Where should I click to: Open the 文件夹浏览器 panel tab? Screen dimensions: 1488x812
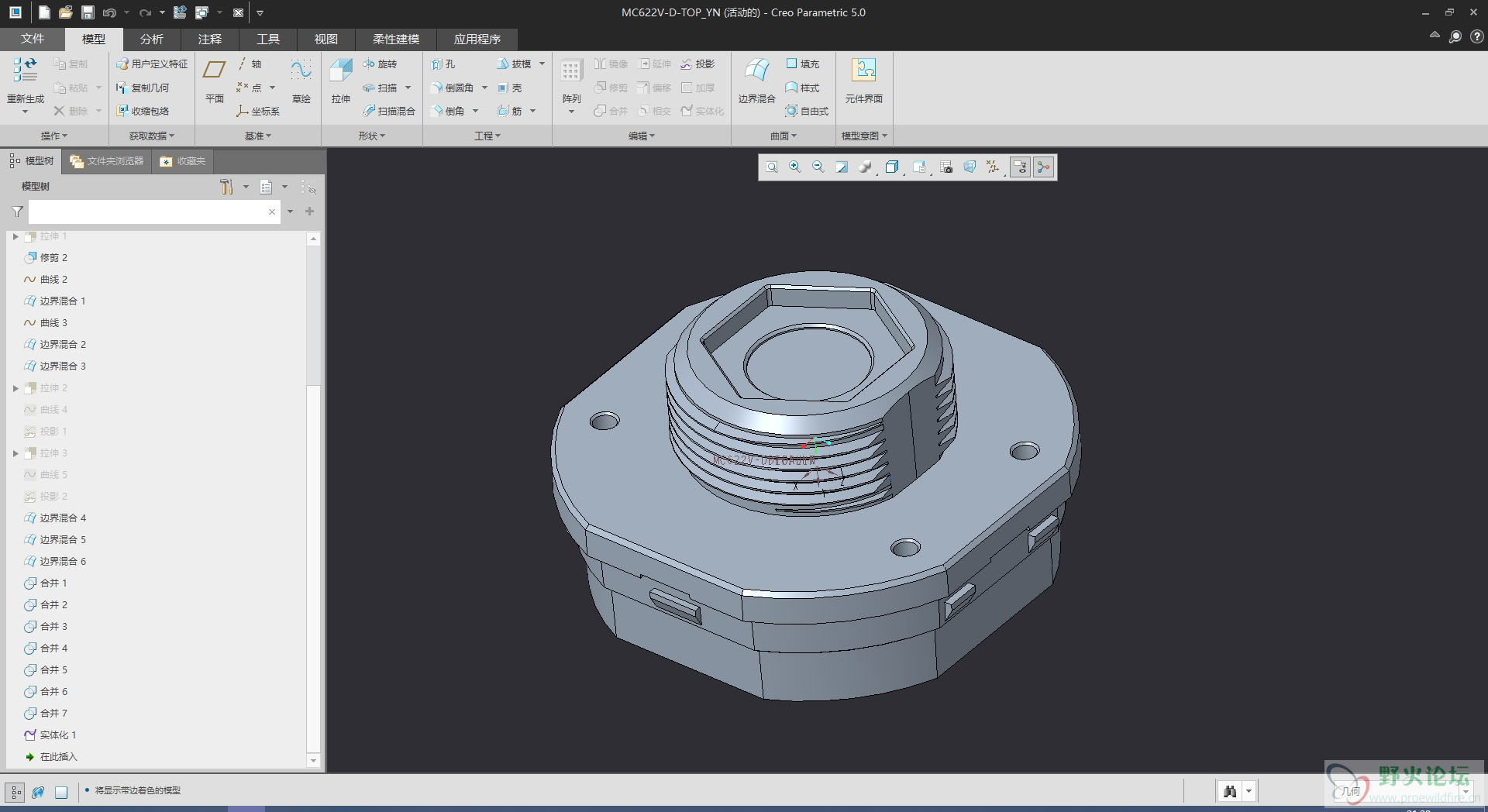107,161
